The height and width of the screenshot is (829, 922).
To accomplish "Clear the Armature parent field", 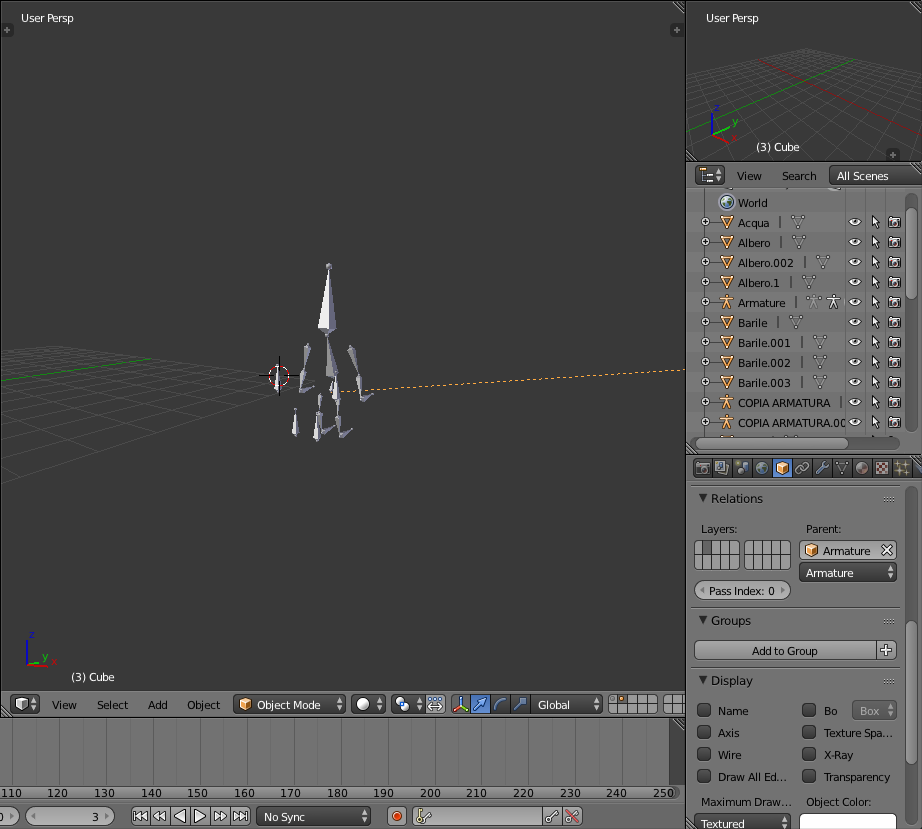I will (887, 550).
